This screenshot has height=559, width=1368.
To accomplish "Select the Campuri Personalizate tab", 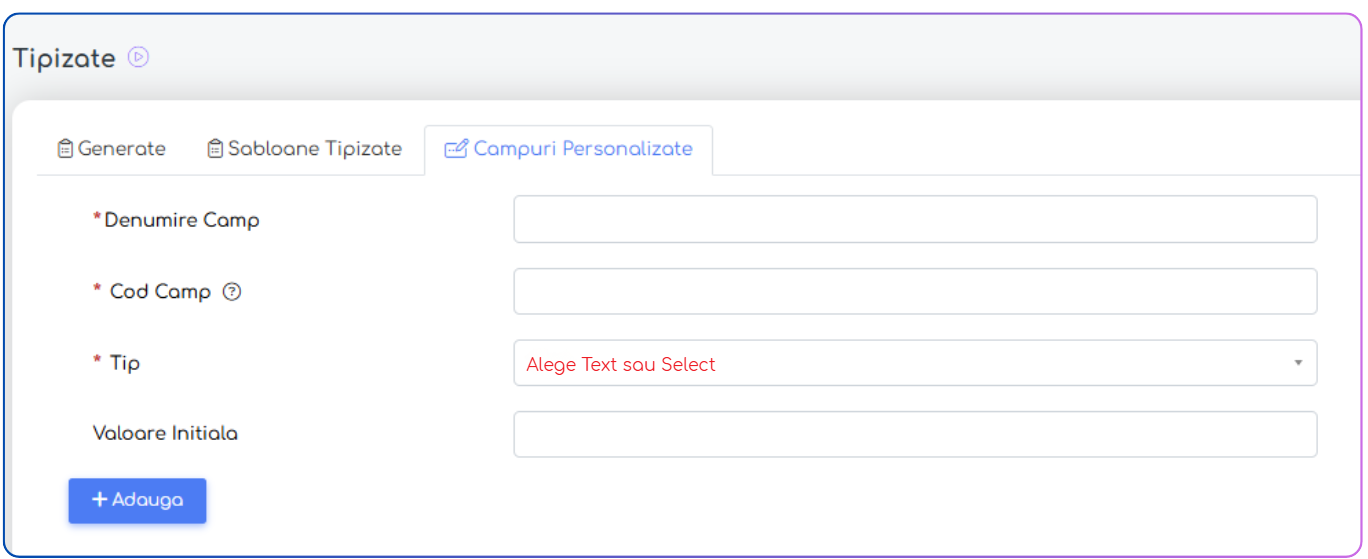I will (582, 149).
